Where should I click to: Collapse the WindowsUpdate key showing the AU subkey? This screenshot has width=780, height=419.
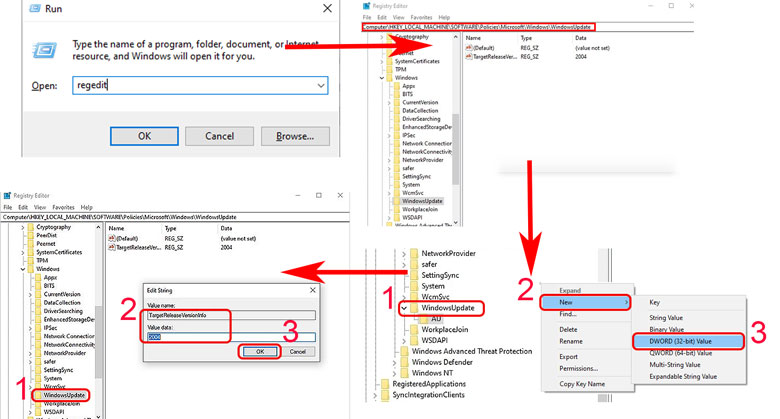pyautogui.click(x=404, y=308)
